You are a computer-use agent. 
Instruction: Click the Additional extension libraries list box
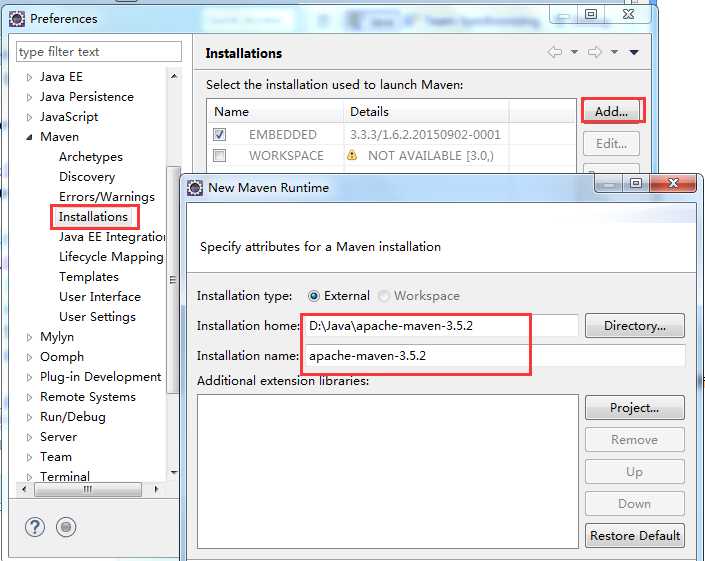[x=388, y=472]
